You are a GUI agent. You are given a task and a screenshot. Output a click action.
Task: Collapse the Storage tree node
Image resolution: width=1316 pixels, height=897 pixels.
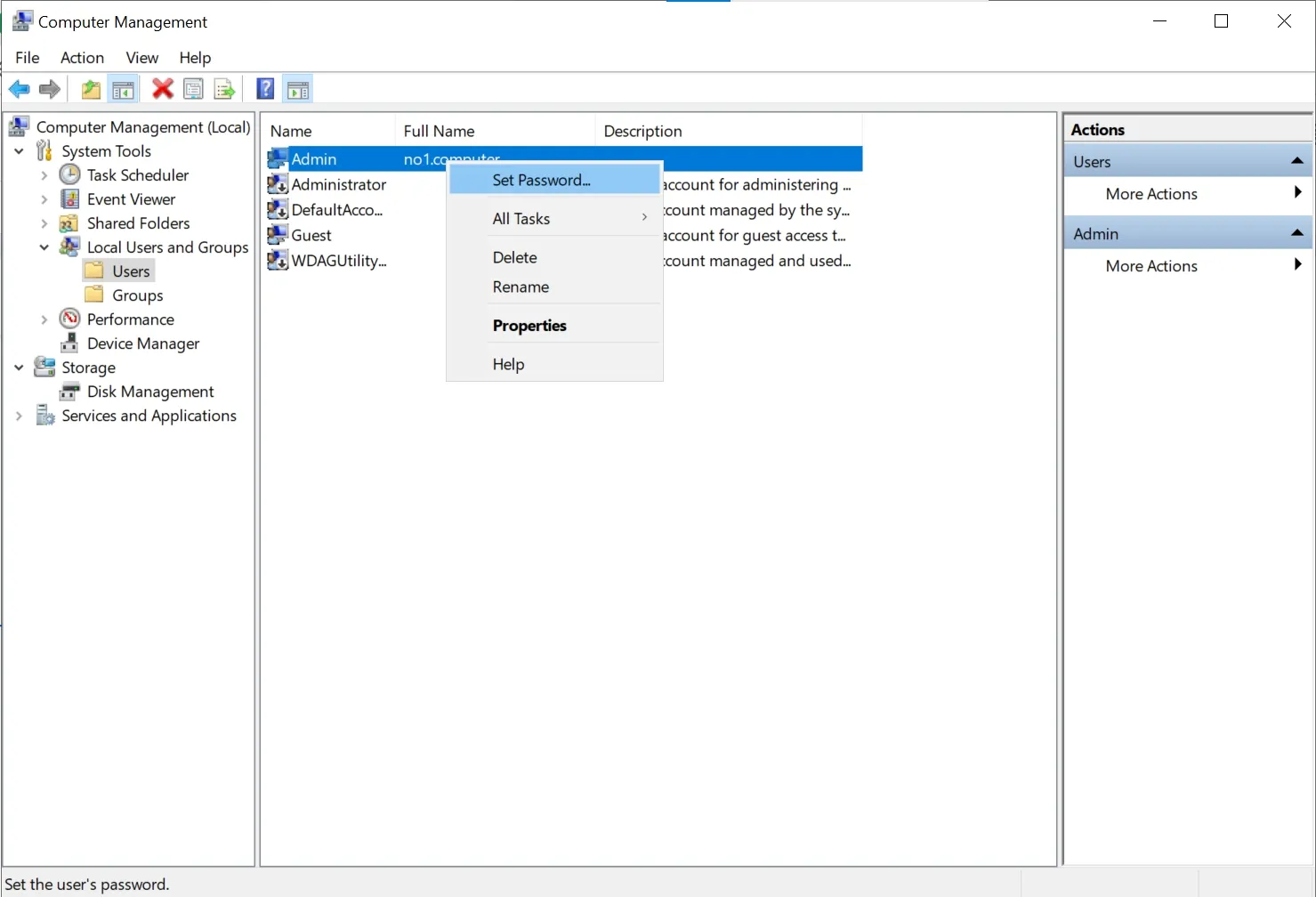tap(19, 368)
